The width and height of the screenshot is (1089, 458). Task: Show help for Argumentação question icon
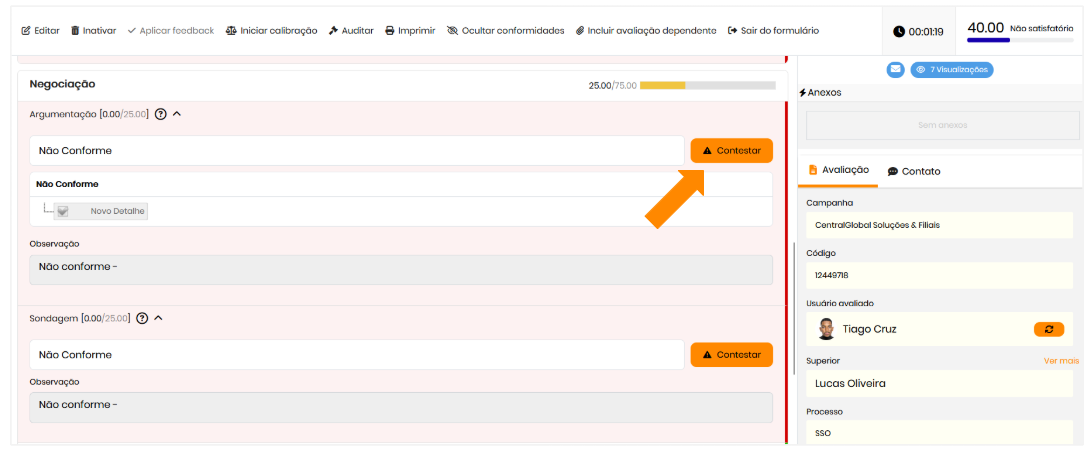pyautogui.click(x=160, y=114)
